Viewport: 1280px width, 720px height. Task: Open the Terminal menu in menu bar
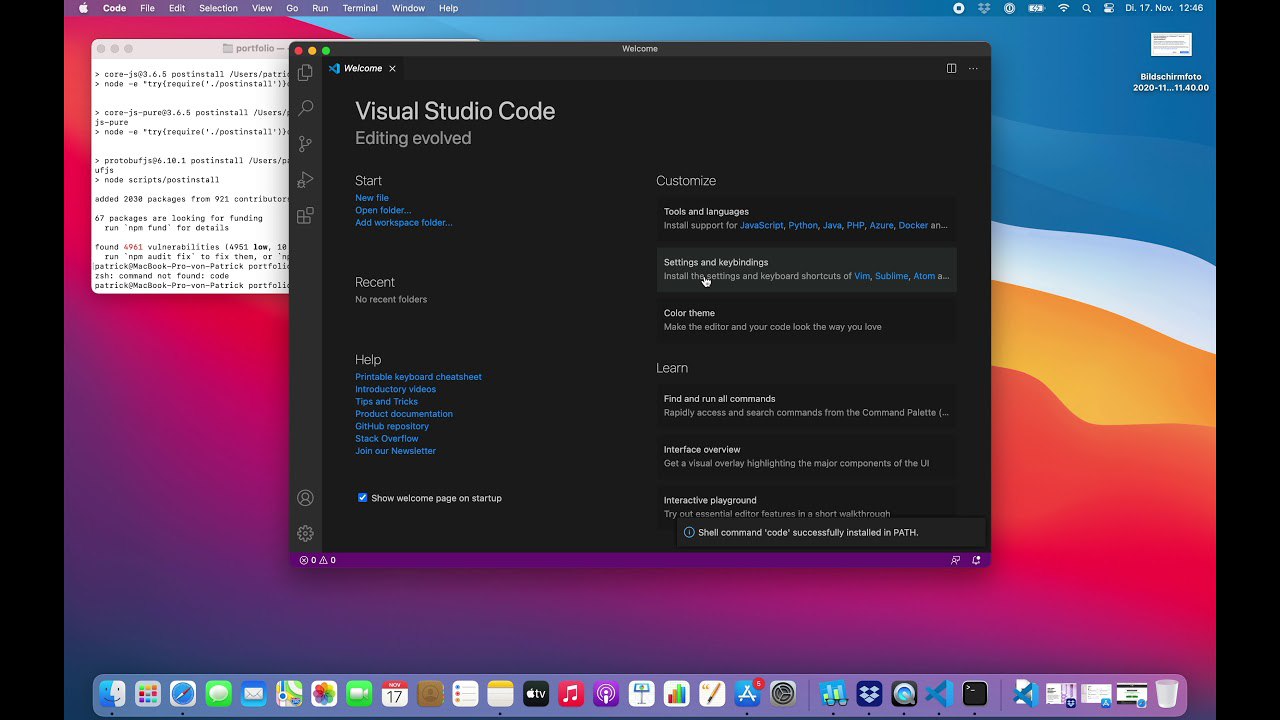click(x=360, y=8)
